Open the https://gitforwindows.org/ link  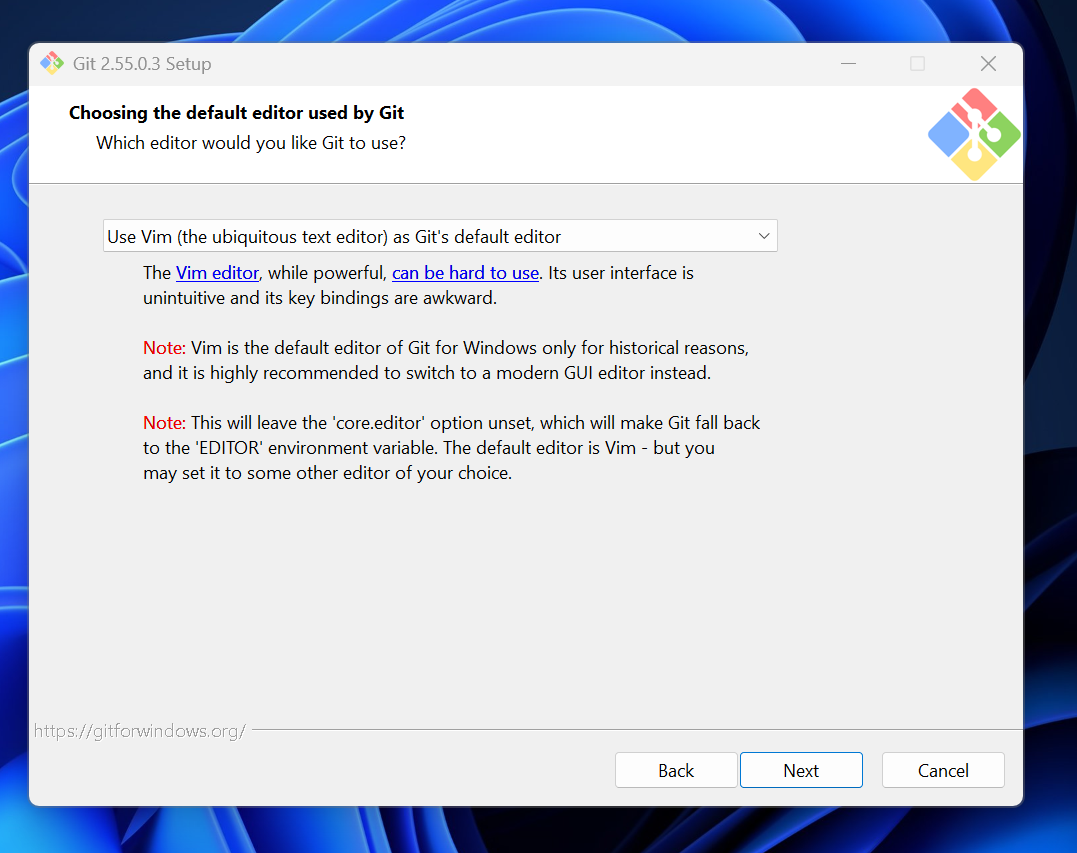139,731
